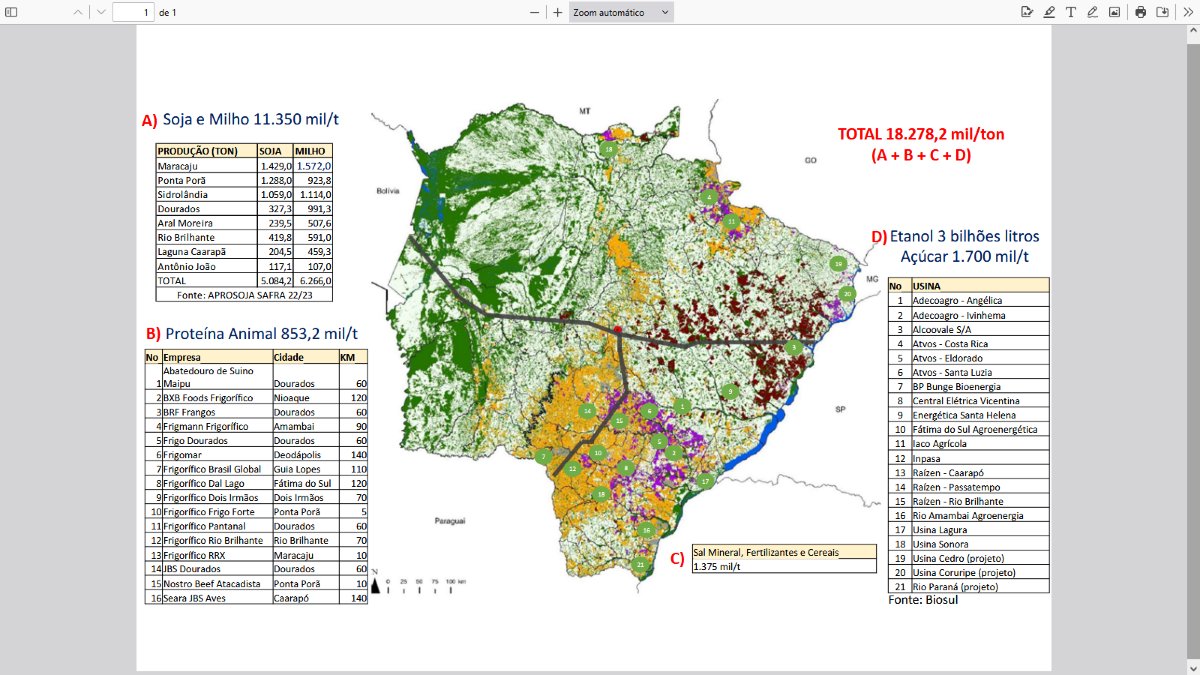Toggle the PDF viewer sidebar
This screenshot has height=675, width=1200.
pos(12,12)
